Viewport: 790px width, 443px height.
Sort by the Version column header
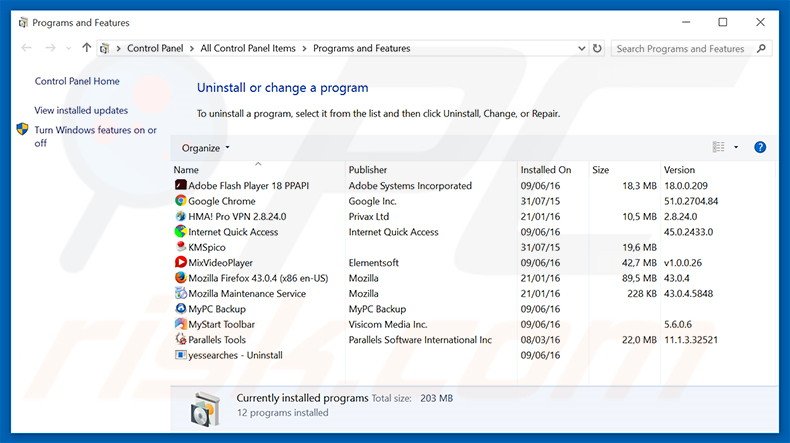tap(717, 170)
